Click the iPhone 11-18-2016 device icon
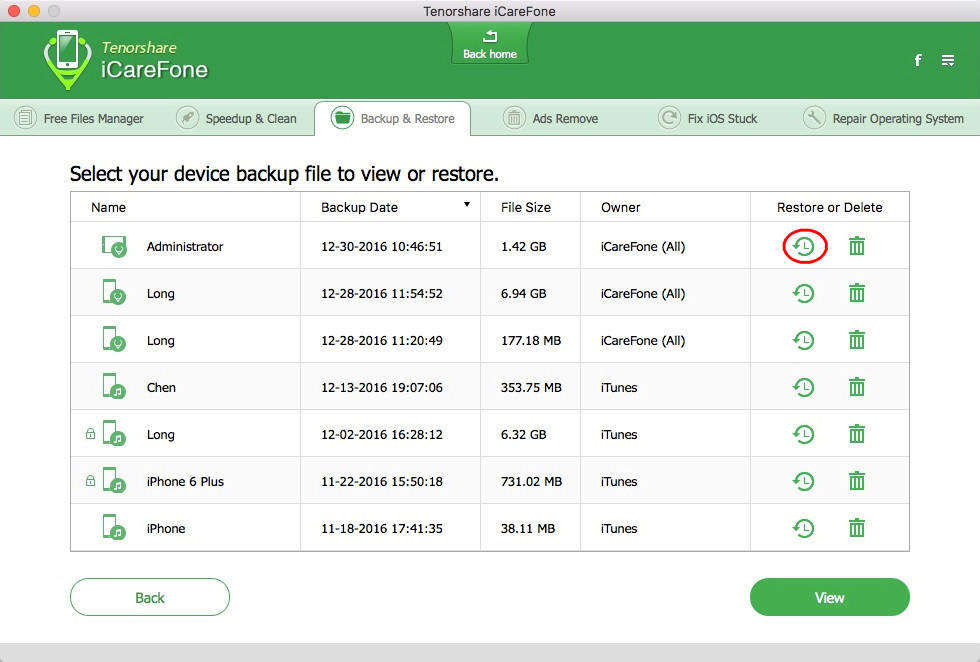 (114, 527)
